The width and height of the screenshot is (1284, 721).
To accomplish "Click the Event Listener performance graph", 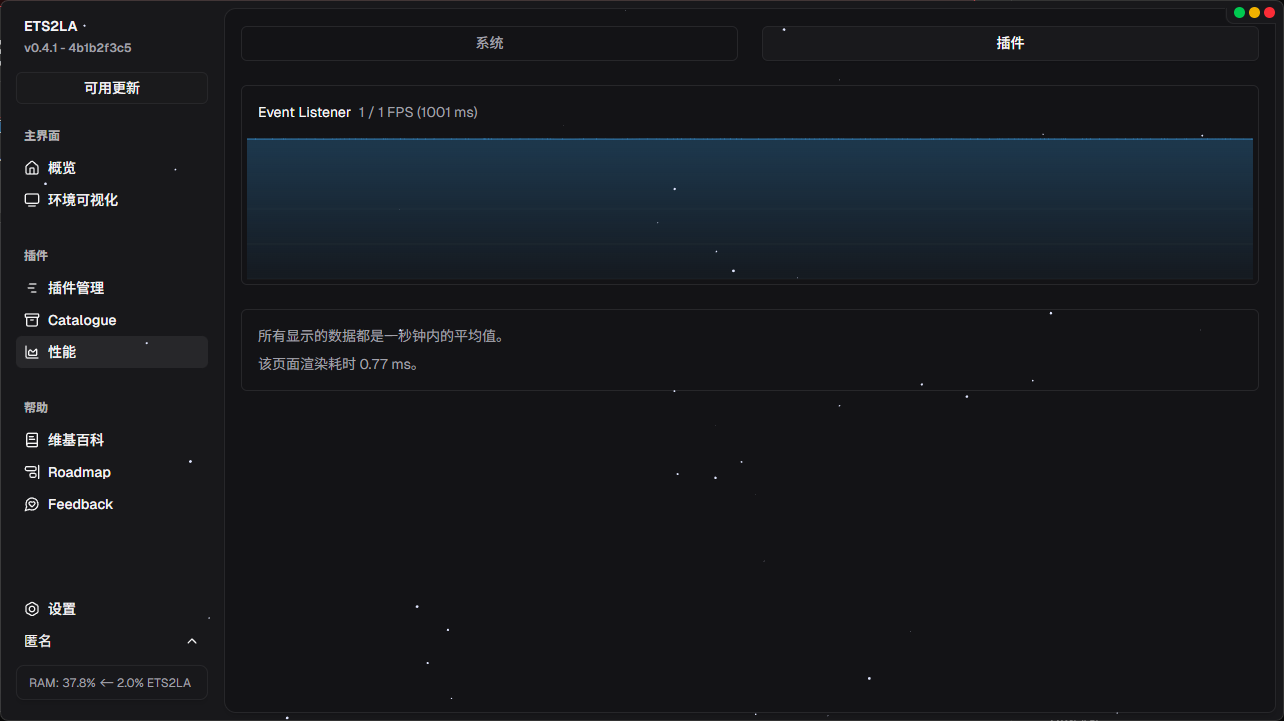I will coord(749,208).
